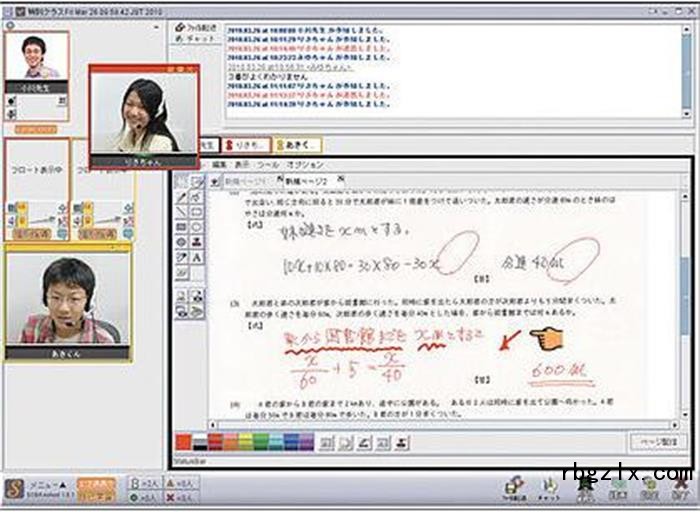Open the オプション menu

click(305, 165)
